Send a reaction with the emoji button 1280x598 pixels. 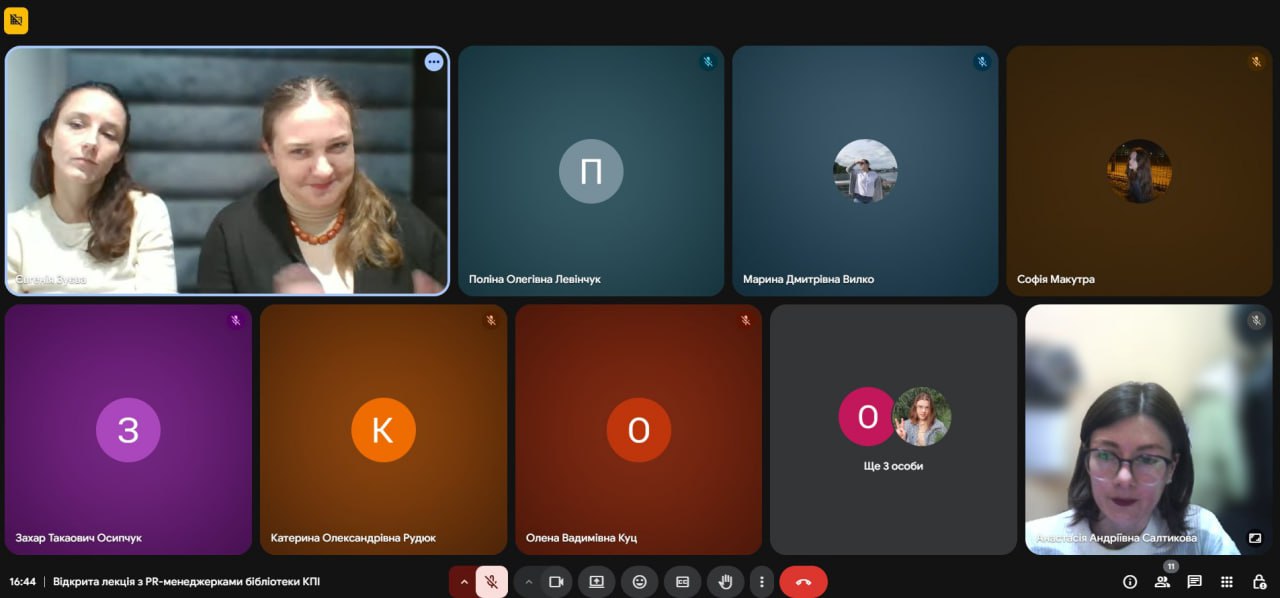[639, 582]
